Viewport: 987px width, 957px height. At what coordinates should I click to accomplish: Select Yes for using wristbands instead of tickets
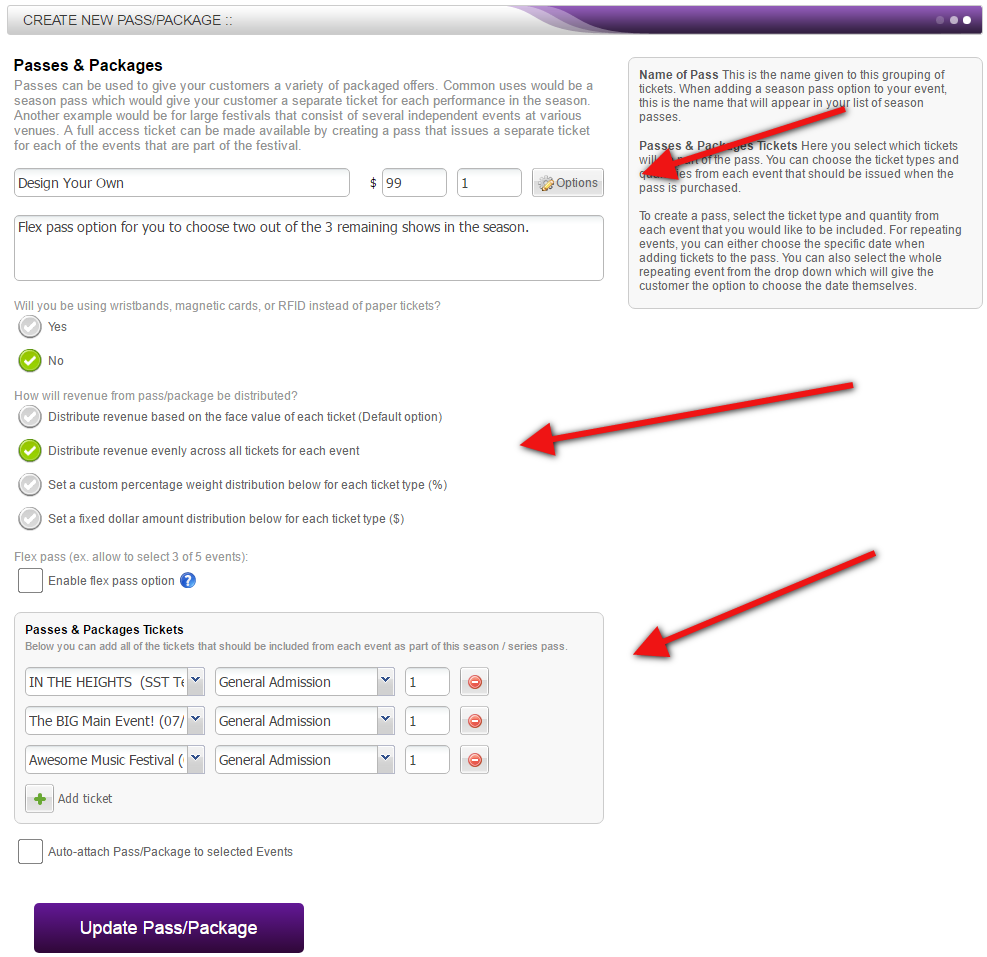pos(29,326)
